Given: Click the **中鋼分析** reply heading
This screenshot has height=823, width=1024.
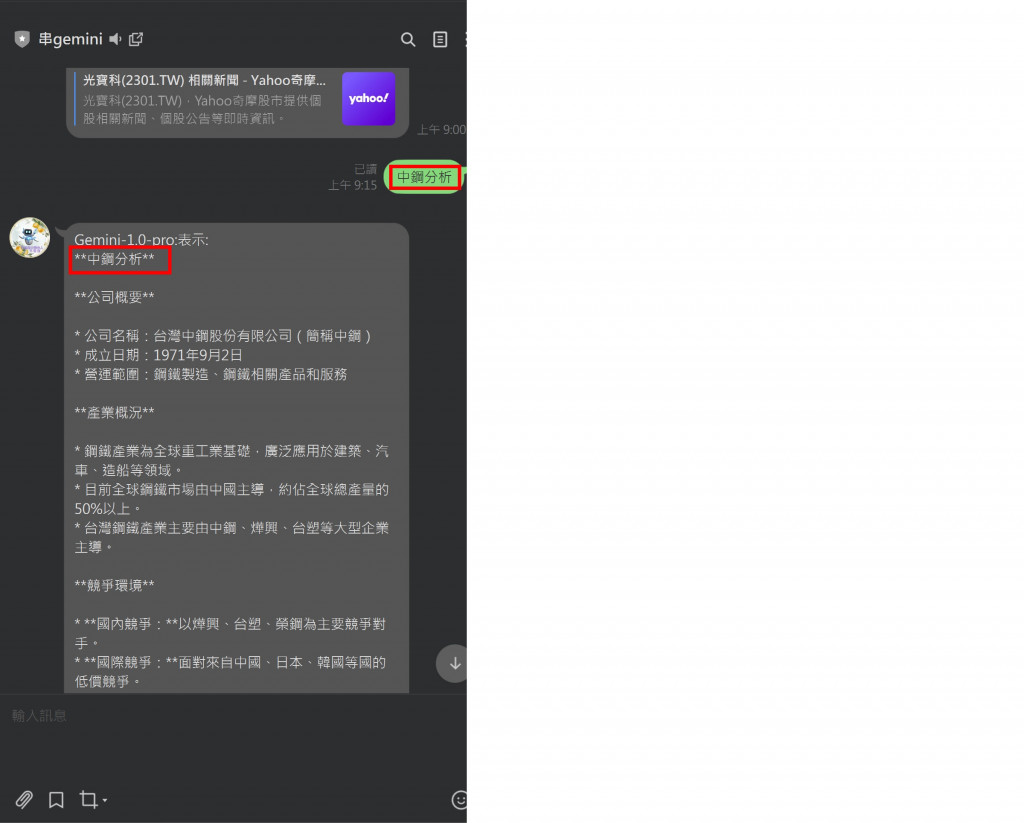Looking at the screenshot, I should pos(114,259).
